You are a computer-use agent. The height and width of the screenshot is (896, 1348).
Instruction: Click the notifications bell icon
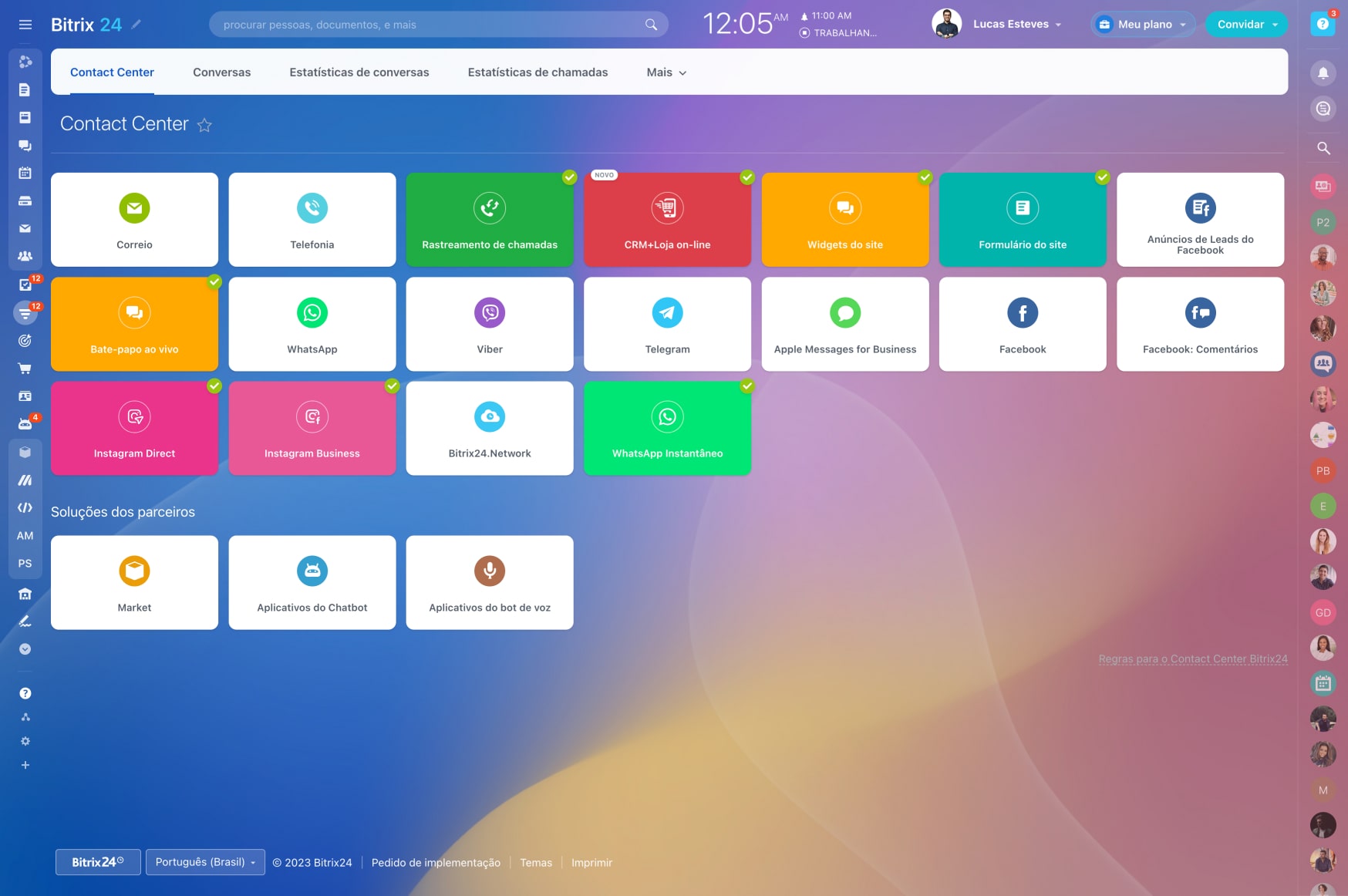click(1323, 73)
